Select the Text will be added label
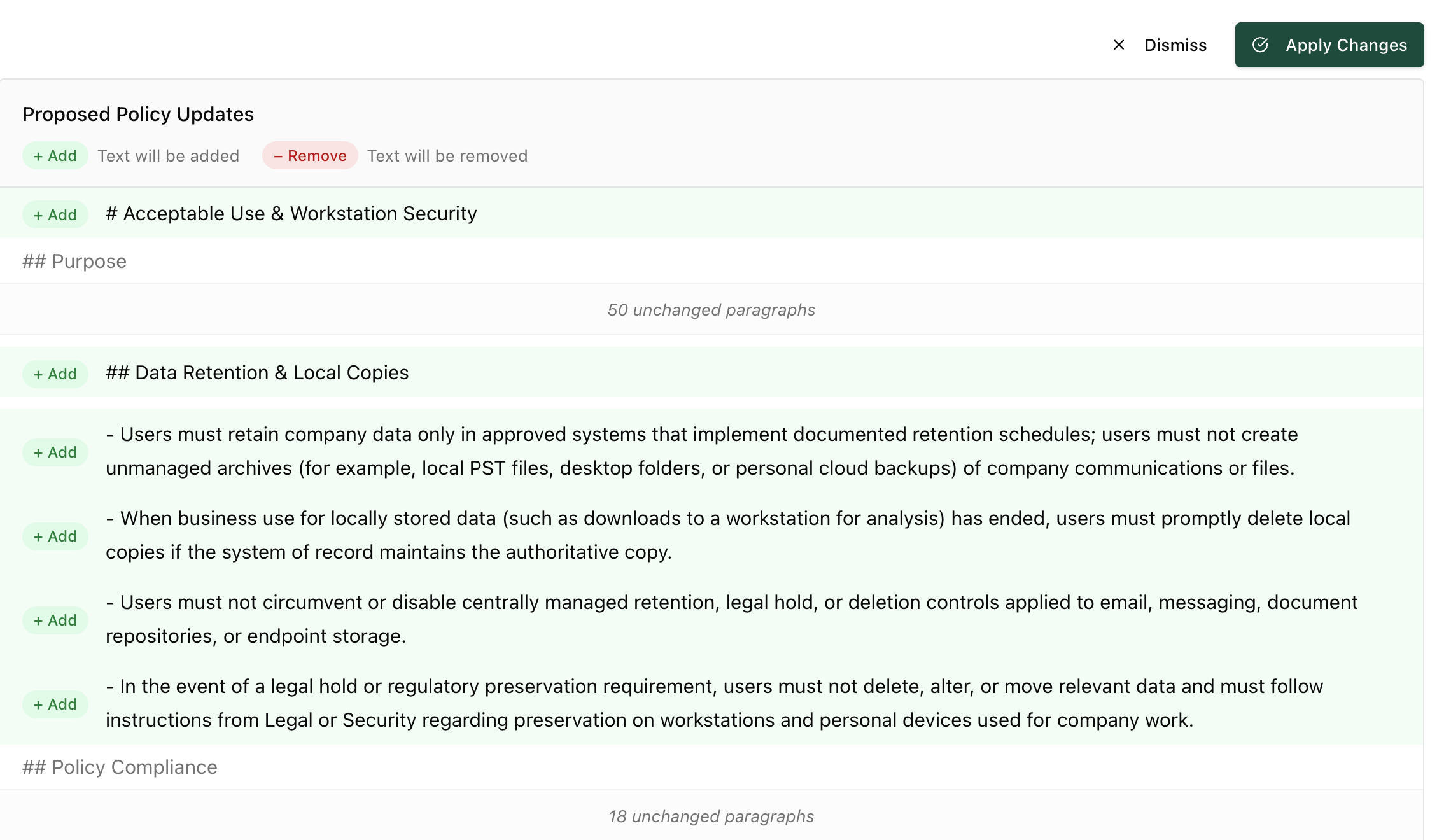Viewport: 1437px width, 840px height. tap(168, 155)
